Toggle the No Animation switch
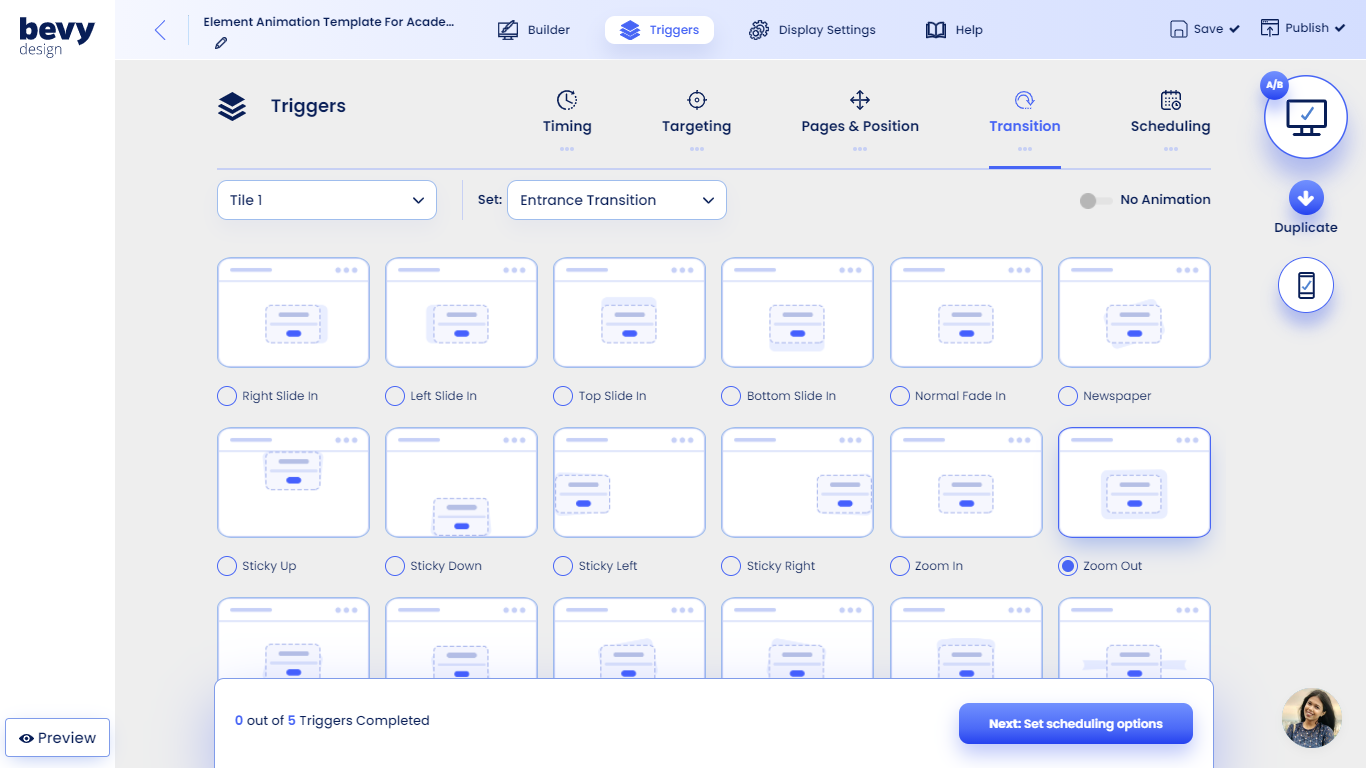This screenshot has height=768, width=1366. tap(1095, 200)
